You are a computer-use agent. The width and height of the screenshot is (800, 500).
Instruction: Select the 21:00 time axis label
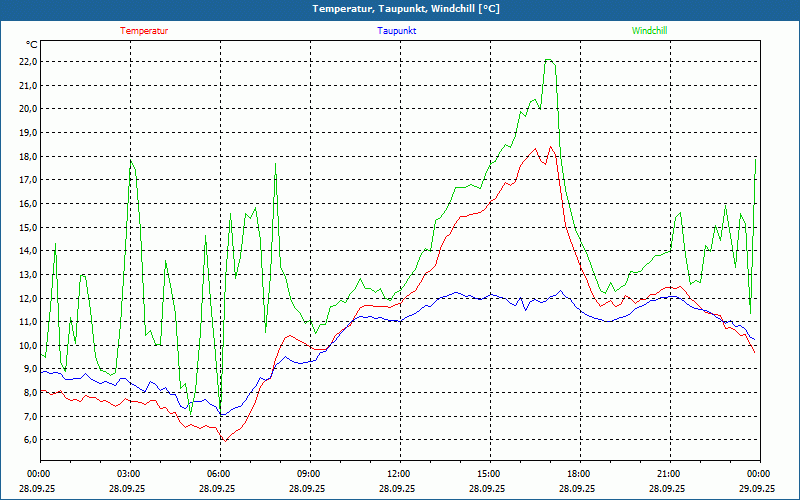point(669,474)
